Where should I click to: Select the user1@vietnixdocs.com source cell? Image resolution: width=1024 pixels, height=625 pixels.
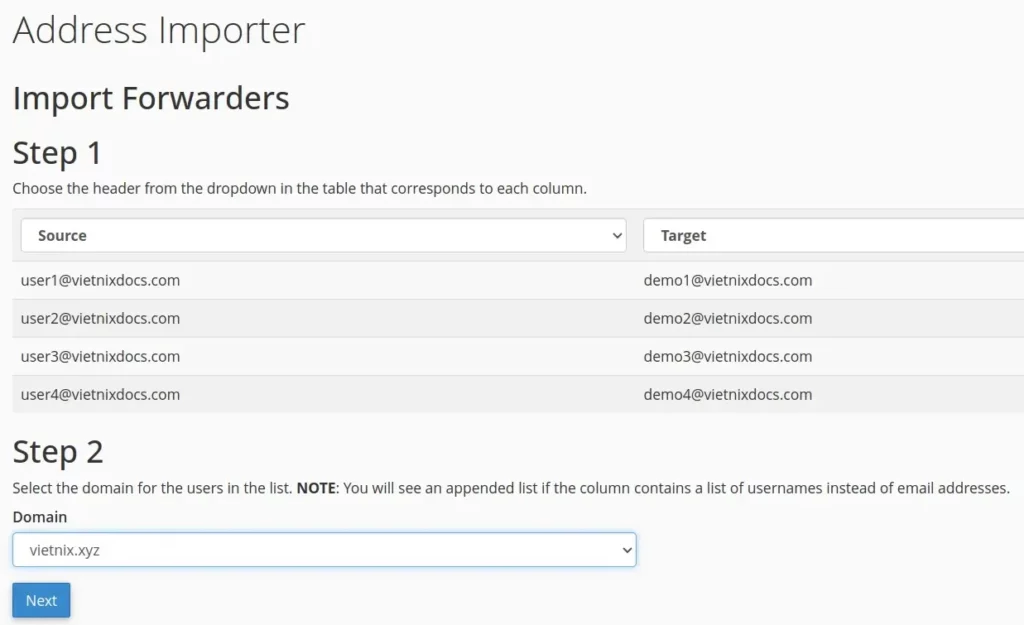tap(100, 280)
